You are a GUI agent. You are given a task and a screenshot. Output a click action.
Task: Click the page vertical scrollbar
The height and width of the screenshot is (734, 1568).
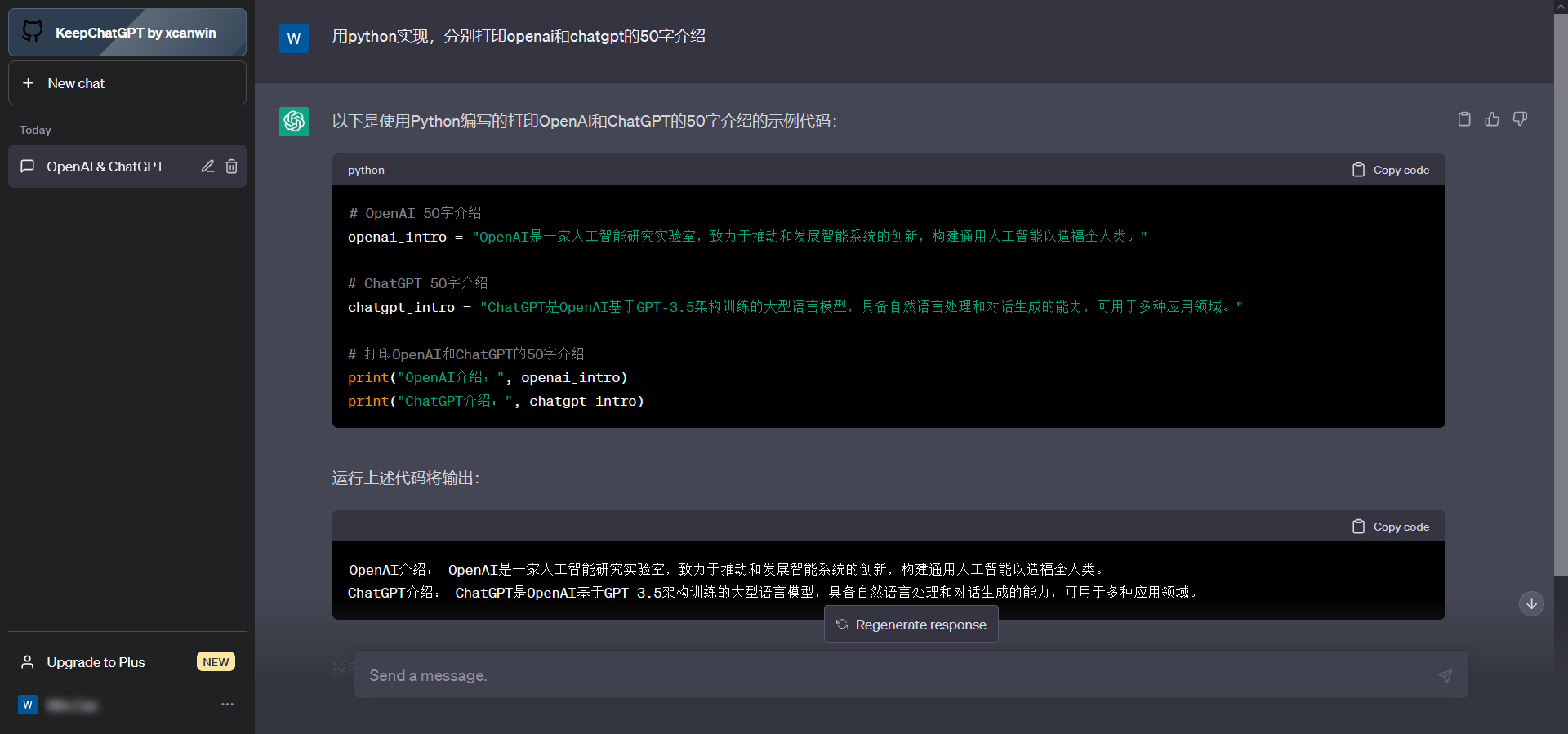[x=1561, y=294]
